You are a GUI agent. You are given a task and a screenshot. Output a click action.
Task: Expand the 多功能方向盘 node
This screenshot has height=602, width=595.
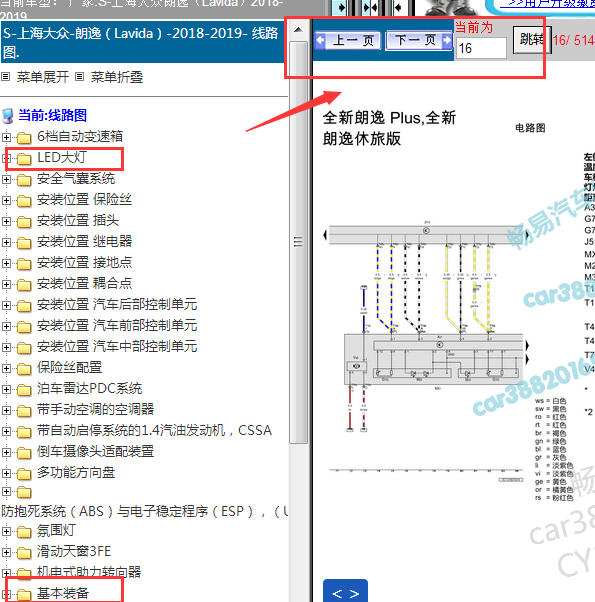6,473
